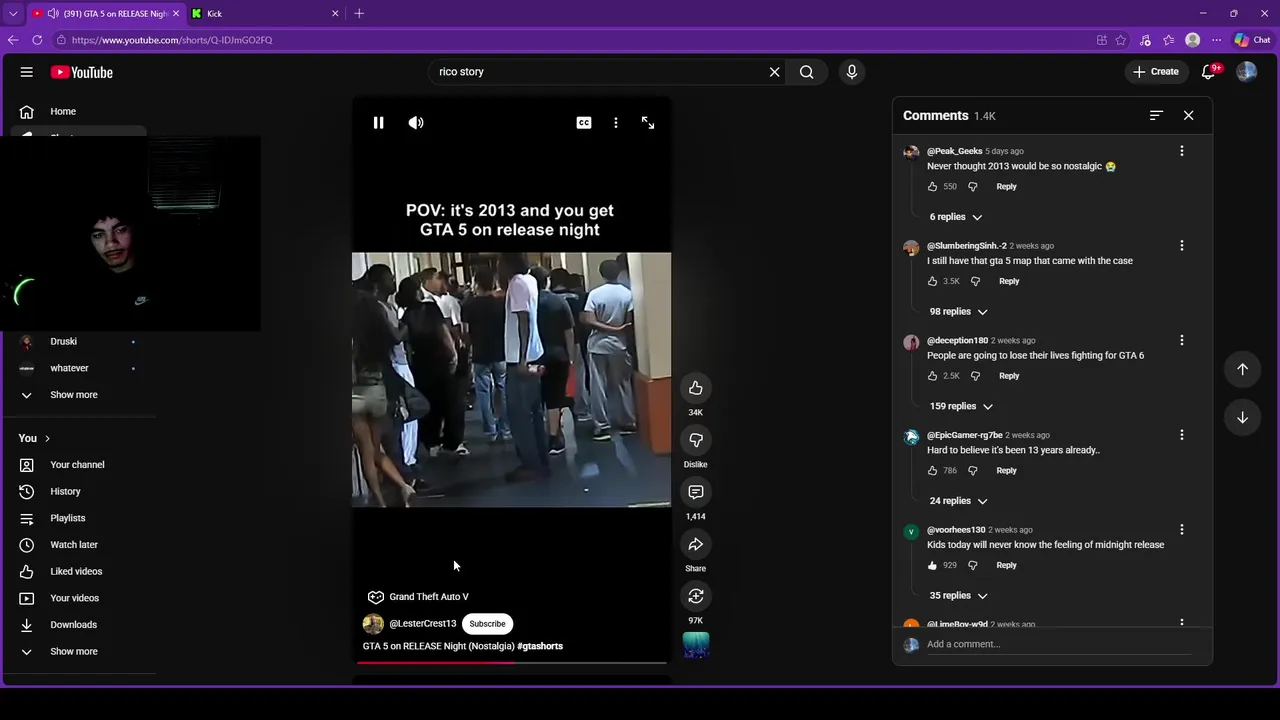
Task: Pause the Short video
Action: pyautogui.click(x=379, y=123)
